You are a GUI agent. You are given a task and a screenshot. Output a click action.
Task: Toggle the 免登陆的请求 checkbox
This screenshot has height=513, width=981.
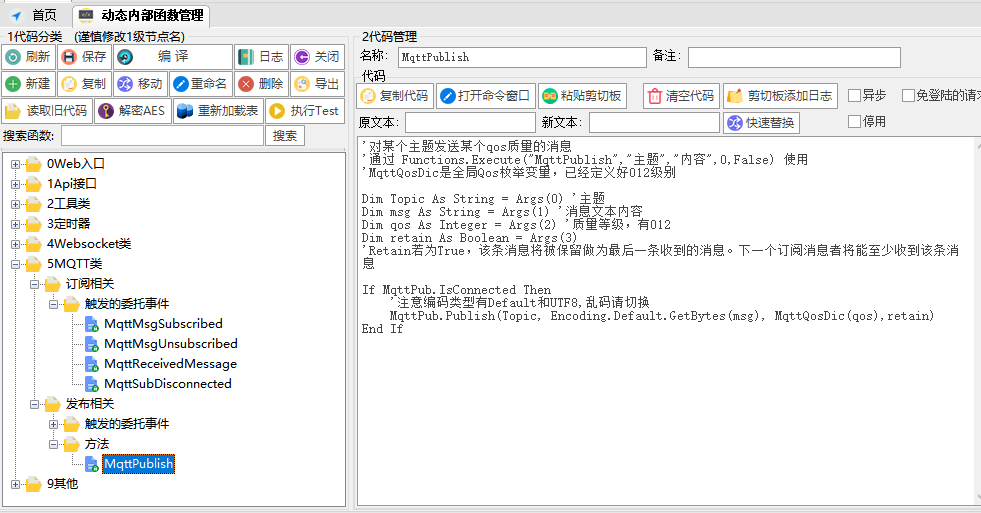pos(908,95)
